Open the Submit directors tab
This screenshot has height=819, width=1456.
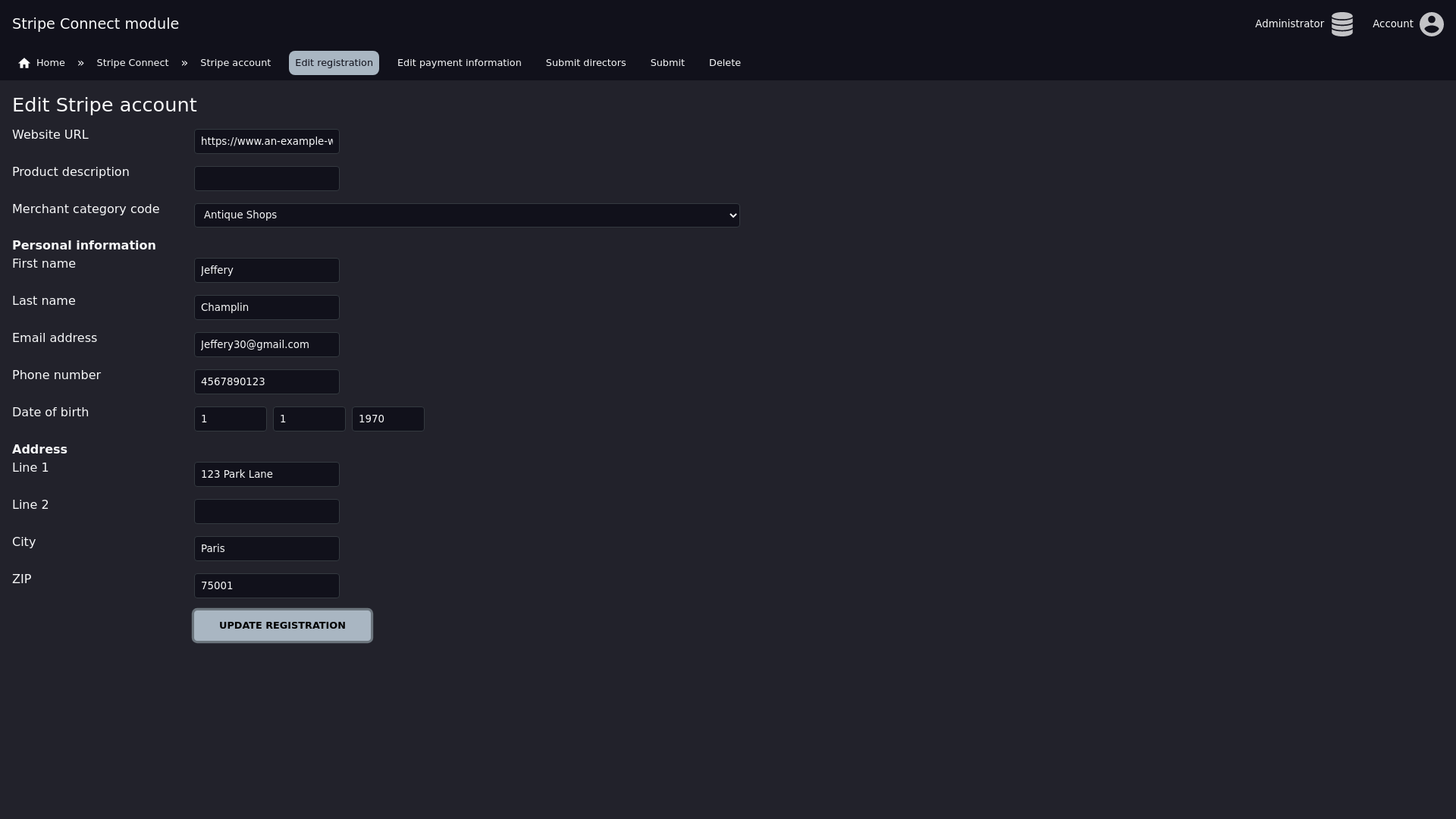pyautogui.click(x=585, y=63)
